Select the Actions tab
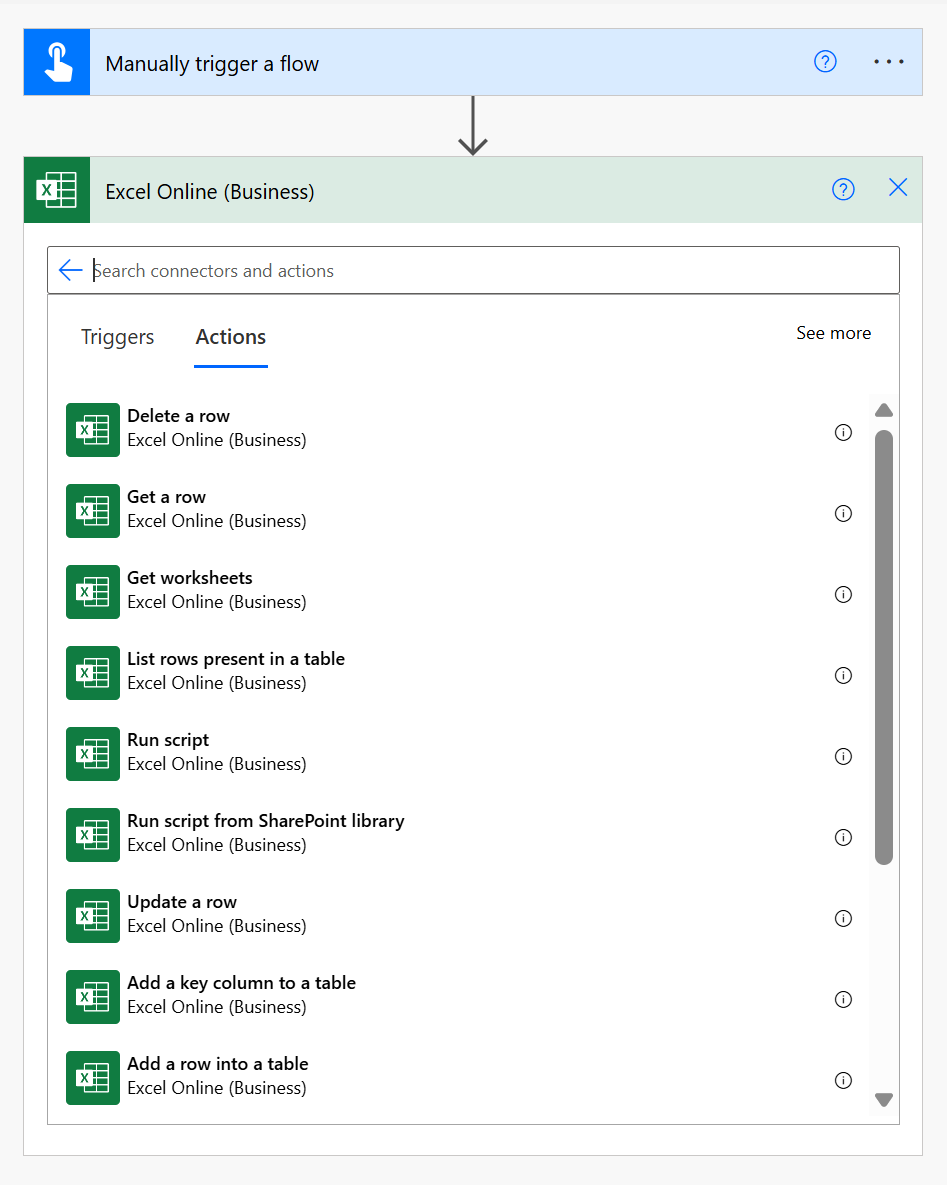Viewport: 947px width, 1185px height. (231, 337)
